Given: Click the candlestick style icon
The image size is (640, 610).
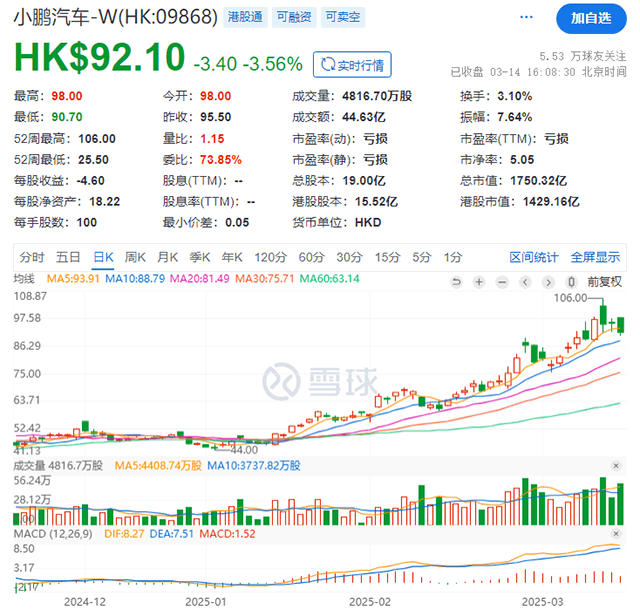Looking at the screenshot, I should pos(571,282).
